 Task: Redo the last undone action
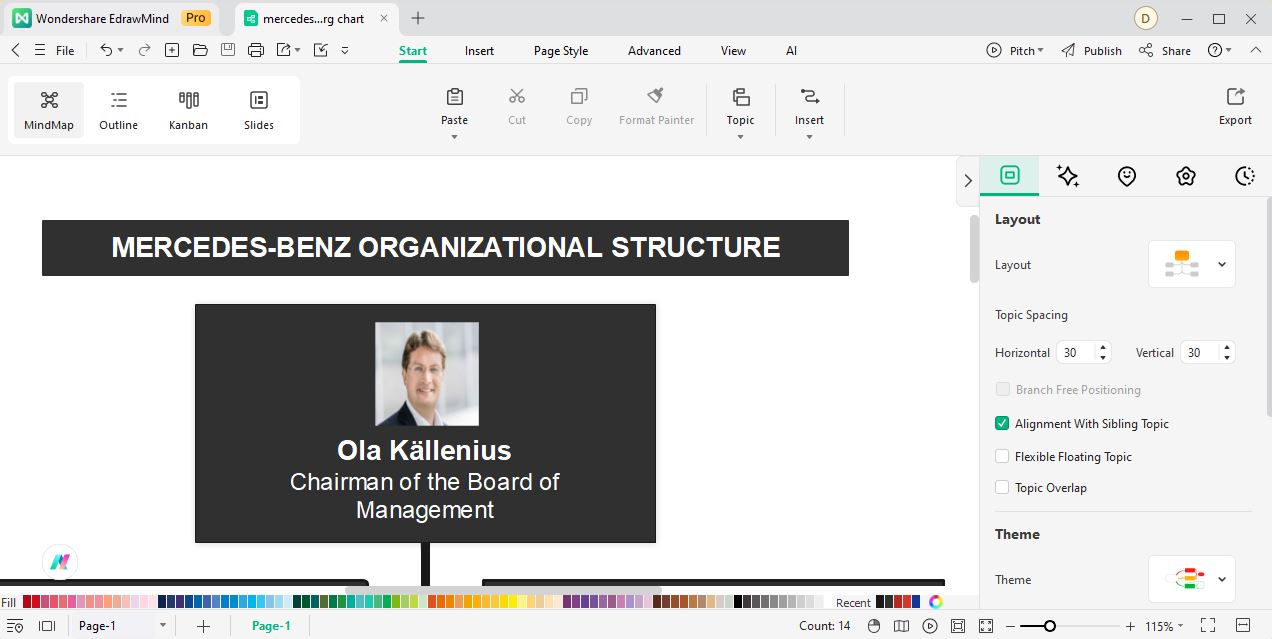tap(144, 50)
